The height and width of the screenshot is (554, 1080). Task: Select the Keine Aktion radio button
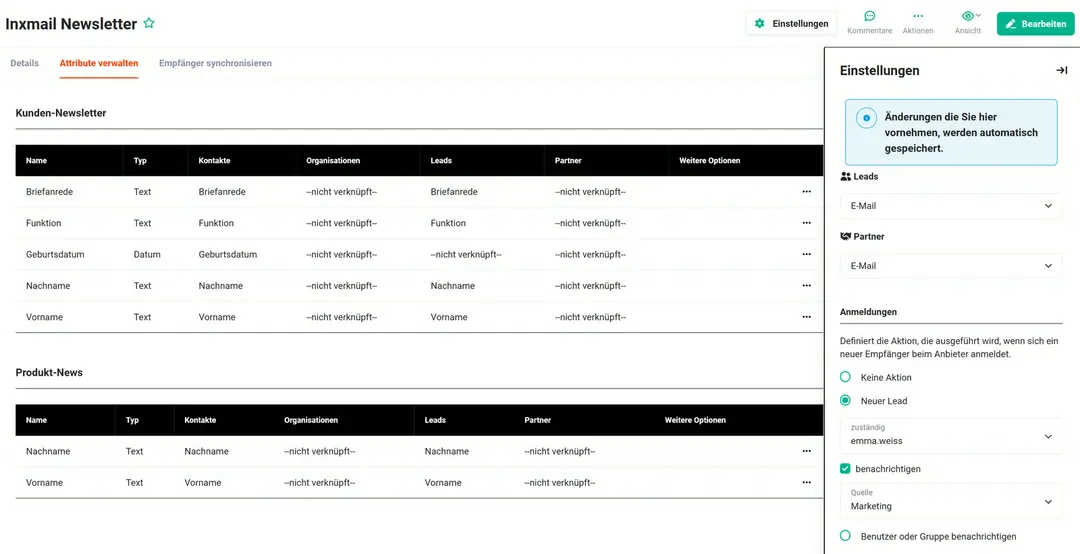point(845,377)
